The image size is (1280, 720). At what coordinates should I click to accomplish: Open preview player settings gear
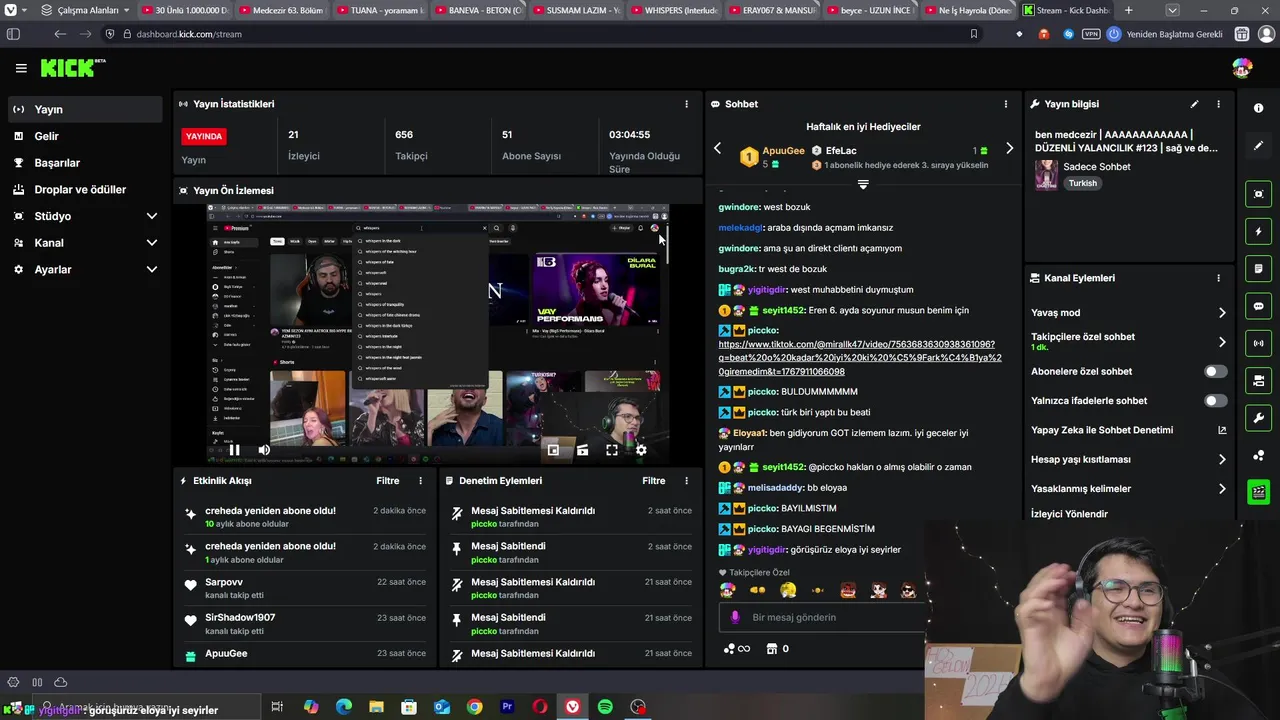pos(641,450)
